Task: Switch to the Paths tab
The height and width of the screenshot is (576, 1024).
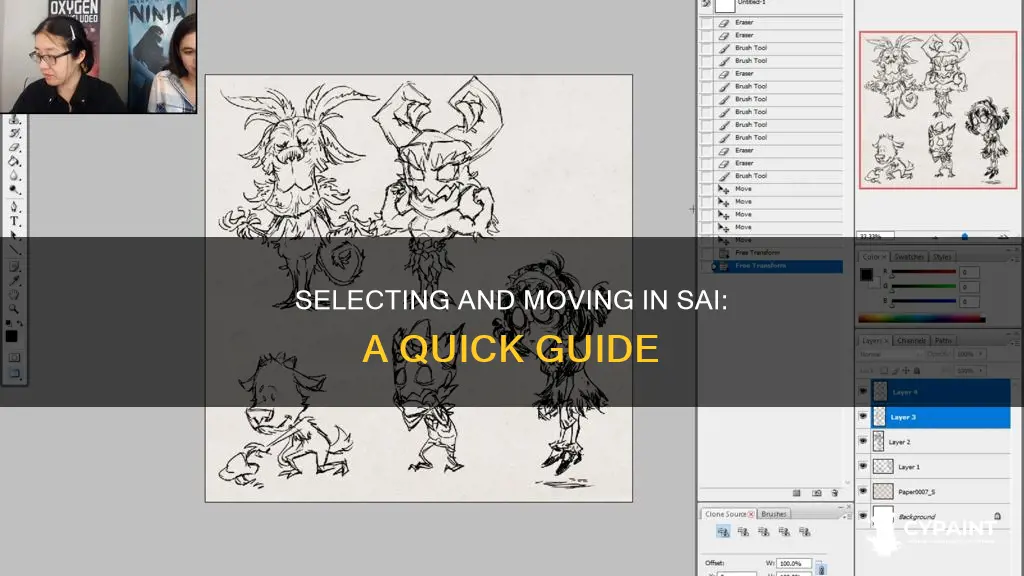Action: click(x=943, y=341)
